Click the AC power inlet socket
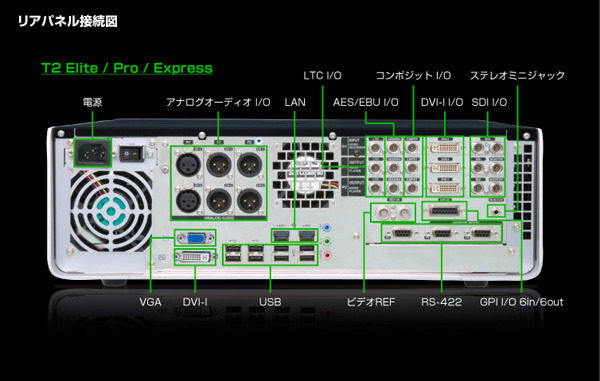This screenshot has height=381, width=600. point(93,153)
